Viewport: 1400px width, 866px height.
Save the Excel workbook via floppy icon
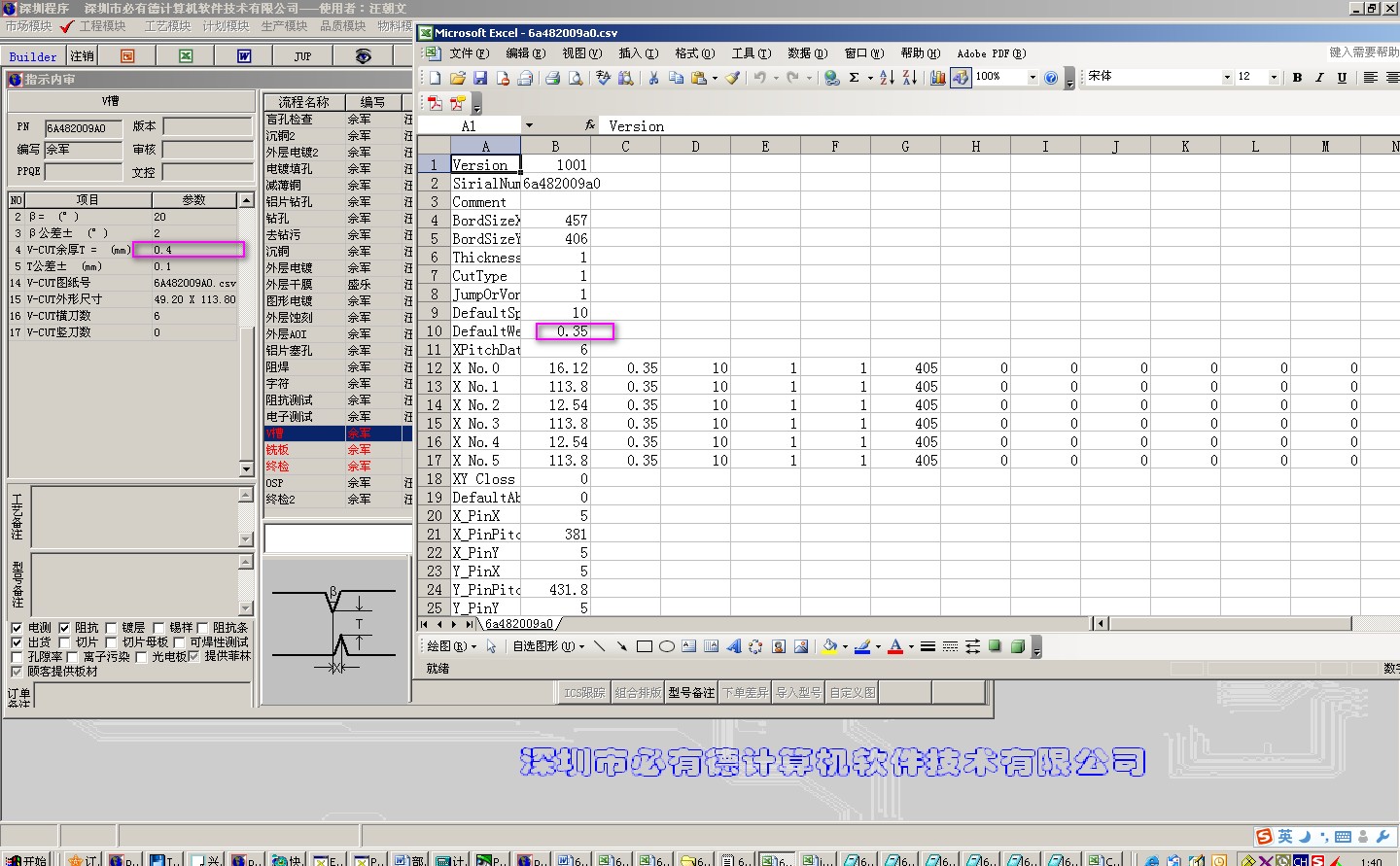(x=479, y=78)
